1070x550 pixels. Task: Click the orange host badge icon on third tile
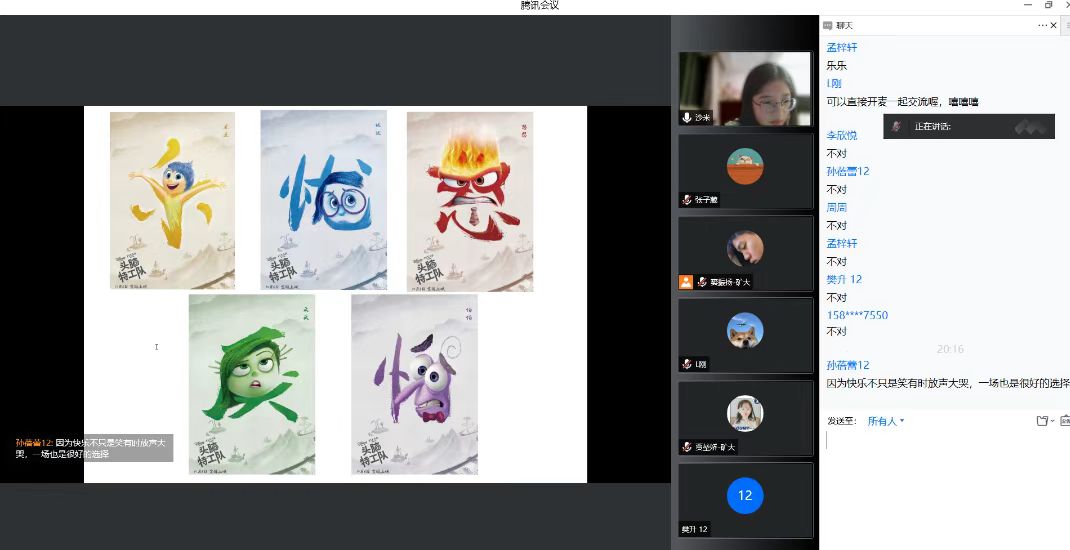click(x=686, y=282)
